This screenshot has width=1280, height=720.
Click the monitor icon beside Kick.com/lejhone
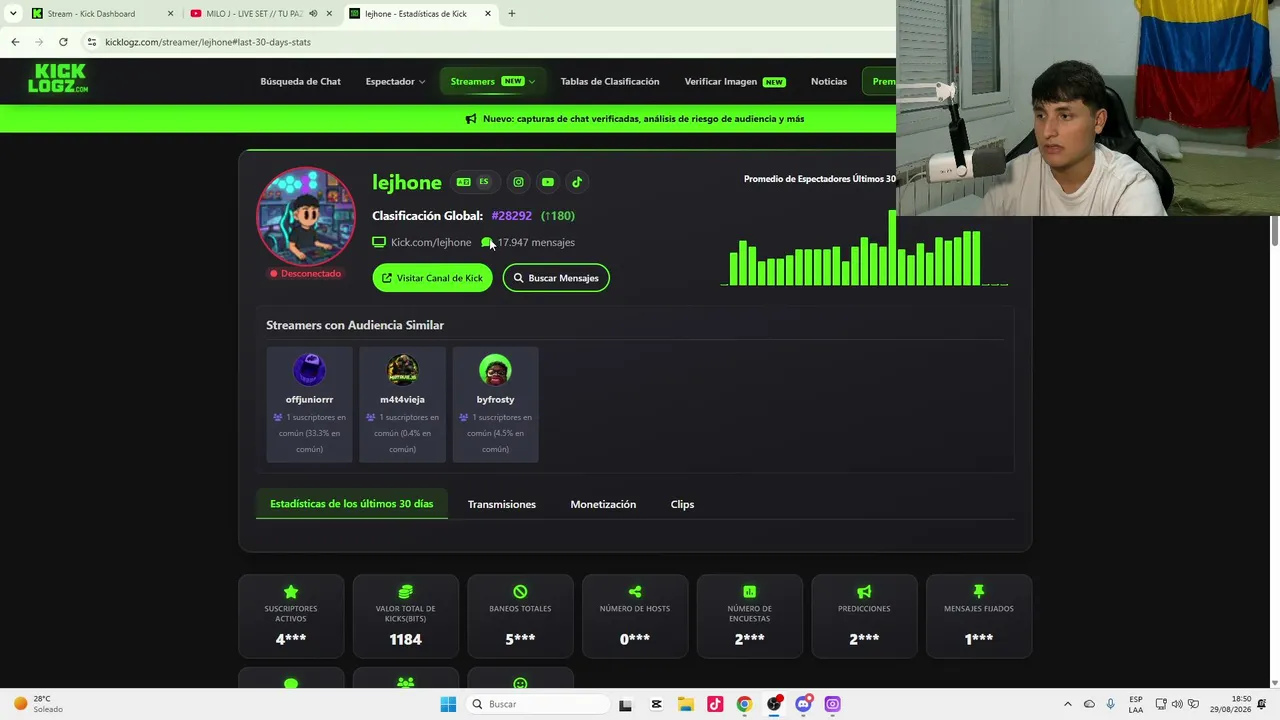pos(379,242)
